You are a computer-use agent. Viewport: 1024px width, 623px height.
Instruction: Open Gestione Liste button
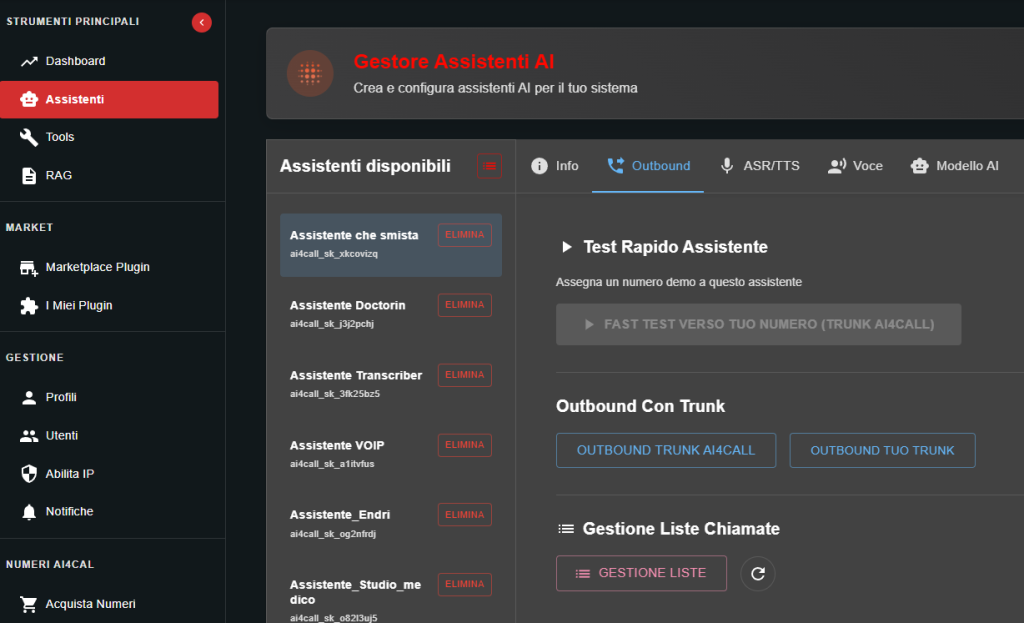pyautogui.click(x=641, y=573)
